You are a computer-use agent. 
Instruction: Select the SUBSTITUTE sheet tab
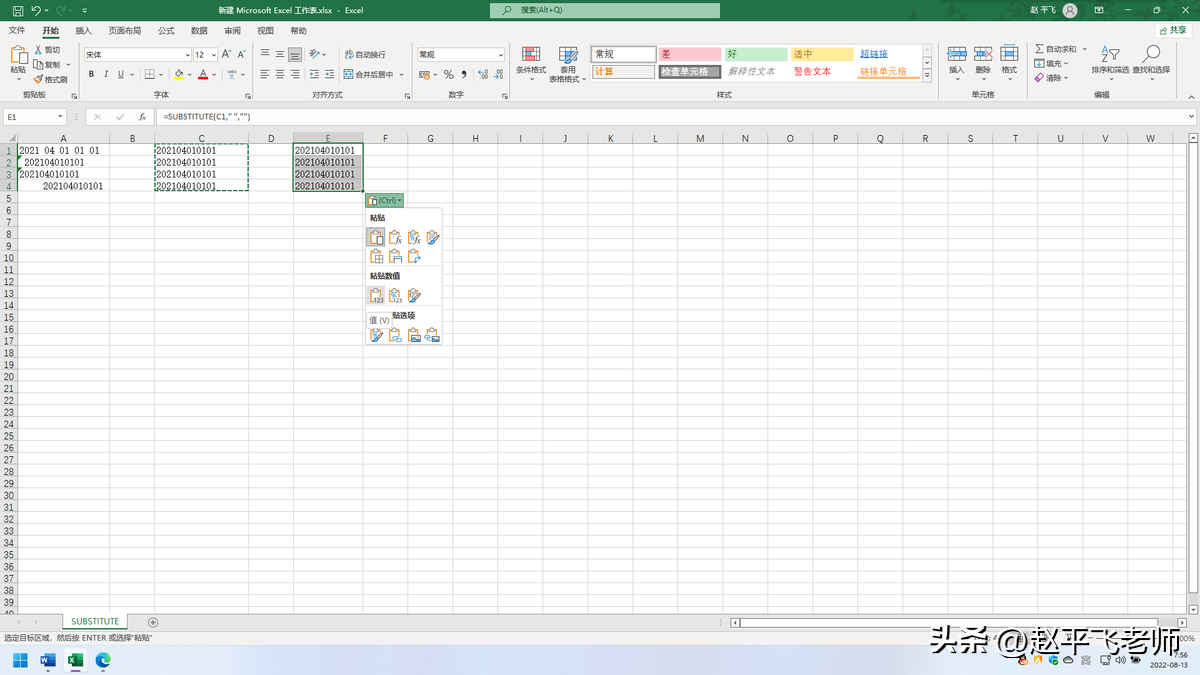(x=95, y=622)
